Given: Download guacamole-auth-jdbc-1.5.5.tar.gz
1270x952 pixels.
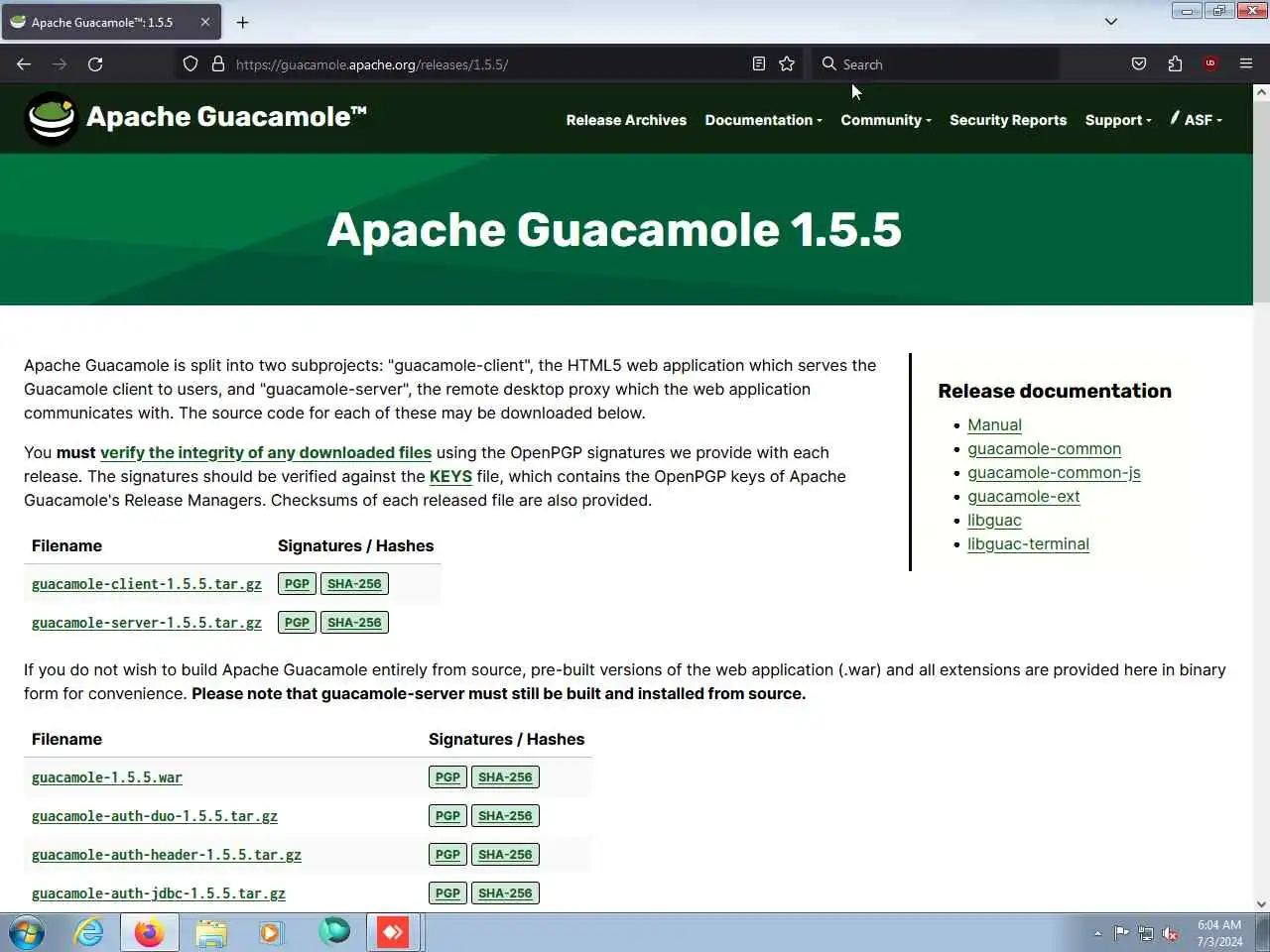Looking at the screenshot, I should [159, 893].
